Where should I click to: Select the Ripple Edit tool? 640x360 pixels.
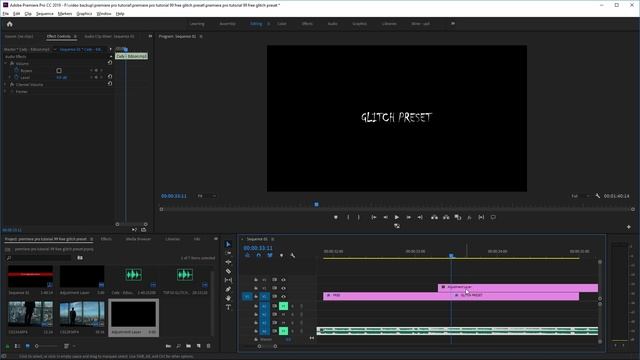tap(228, 262)
